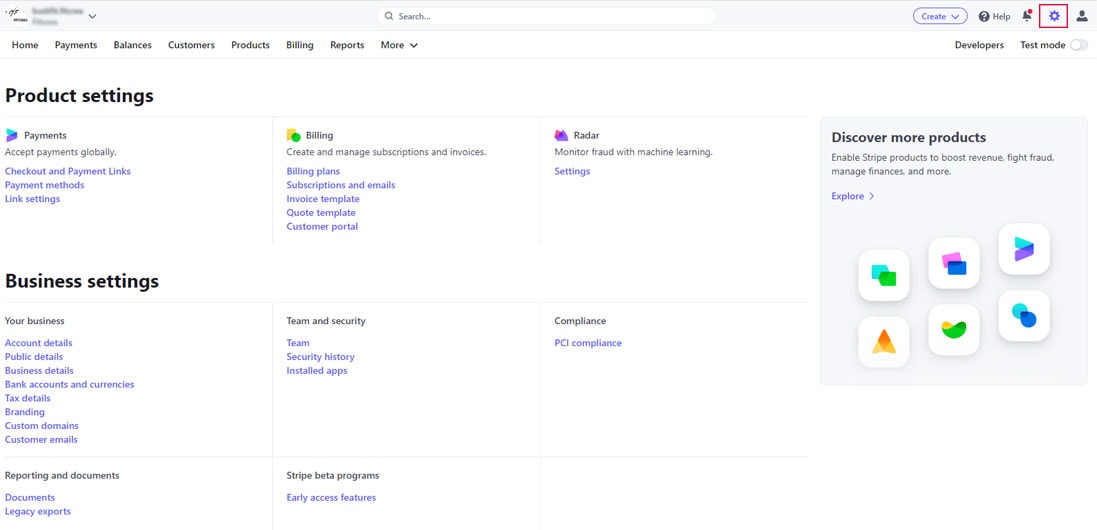
Task: Open Bank accounts and currencies link
Action: (69, 385)
